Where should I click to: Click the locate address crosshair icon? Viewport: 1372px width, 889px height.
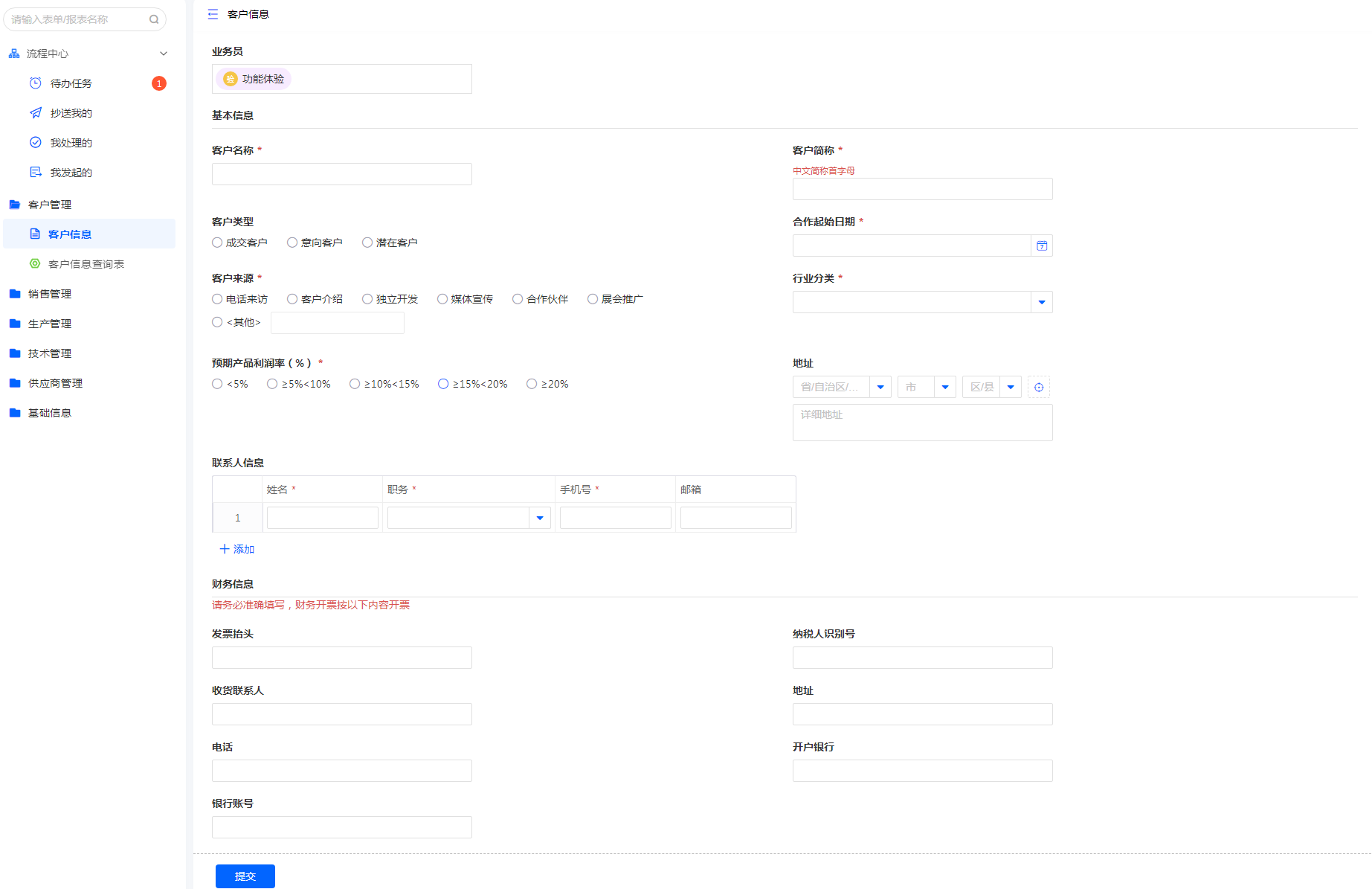(x=1039, y=387)
